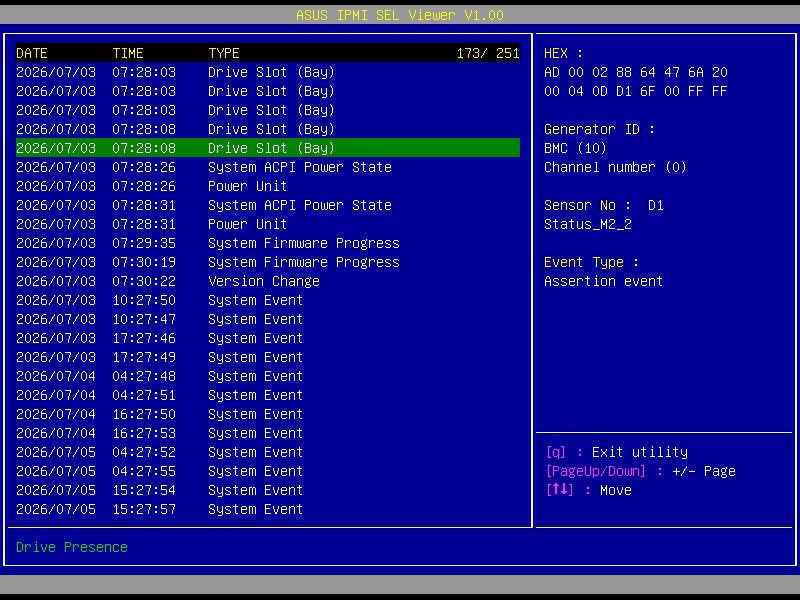The width and height of the screenshot is (800, 600).
Task: Select the System Event entry at 16:27:53
Action: tap(268, 433)
